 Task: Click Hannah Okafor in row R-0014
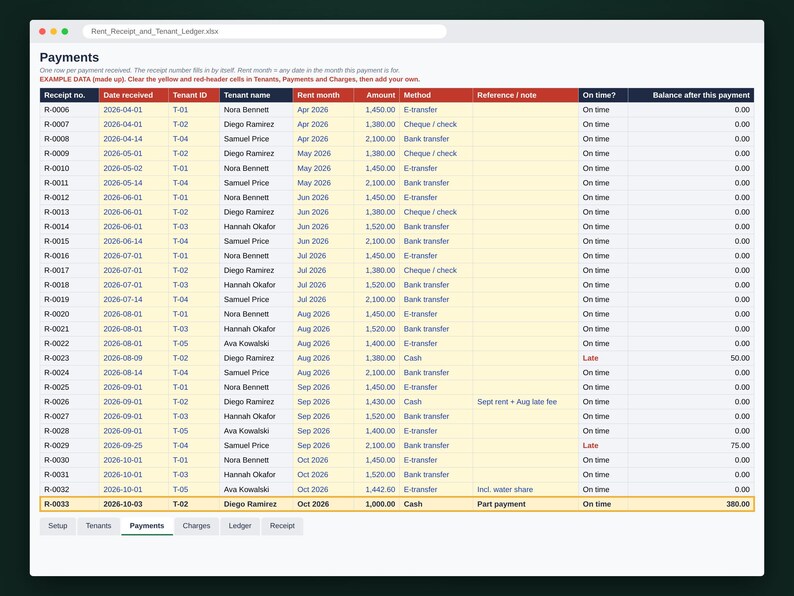[x=256, y=227]
